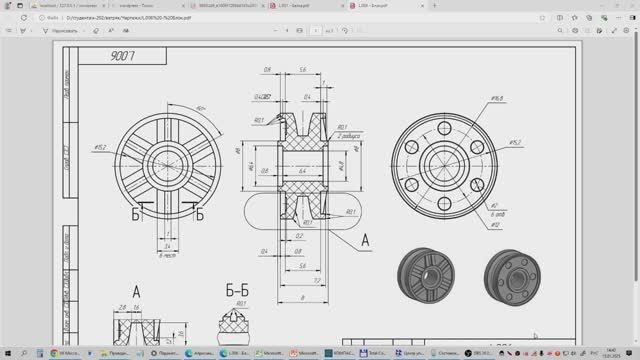Open the Windows notification center
Image resolution: width=640 pixels, height=360 pixels.
[x=630, y=353]
